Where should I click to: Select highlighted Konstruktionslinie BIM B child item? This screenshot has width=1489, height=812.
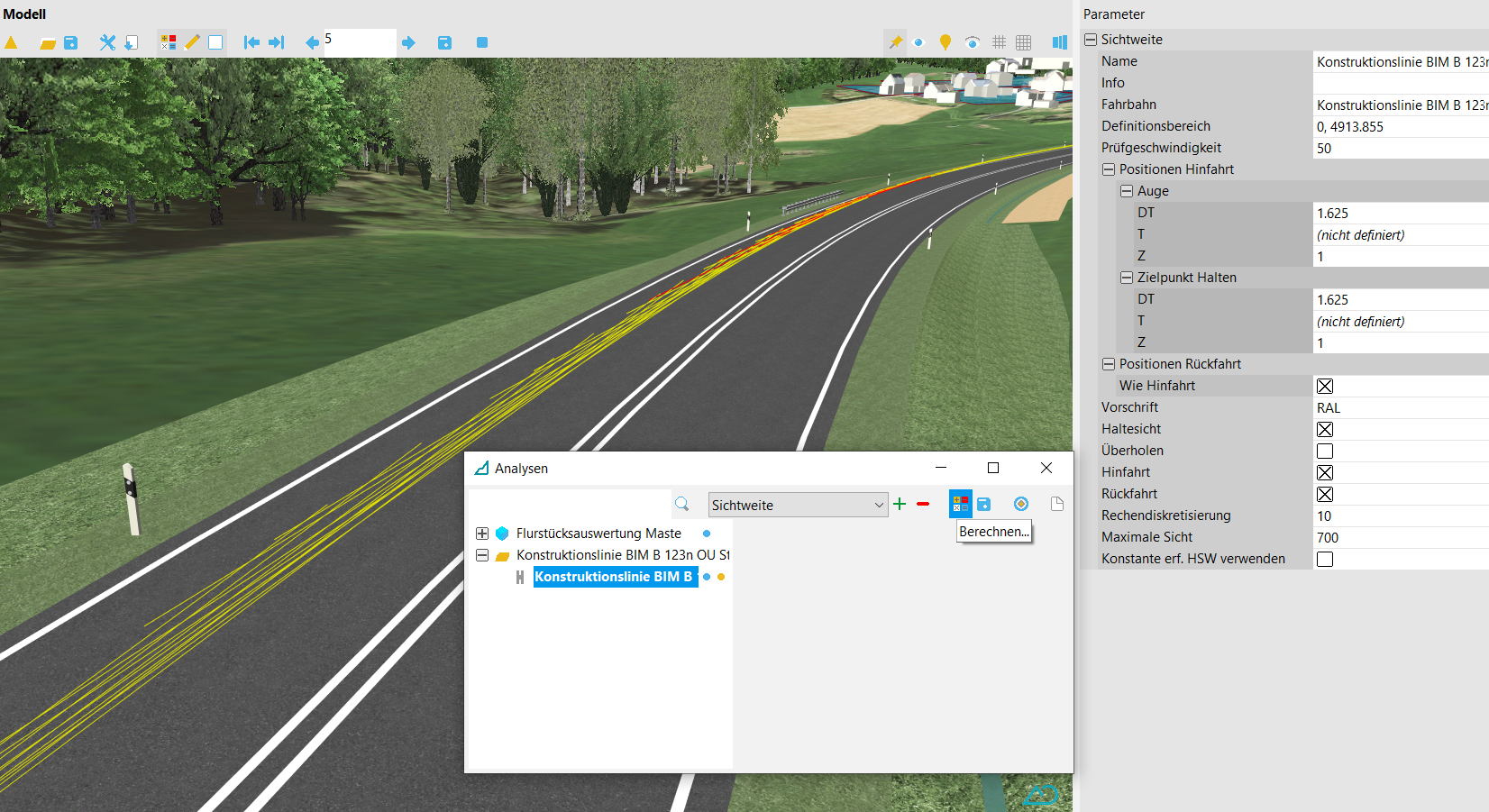click(615, 577)
